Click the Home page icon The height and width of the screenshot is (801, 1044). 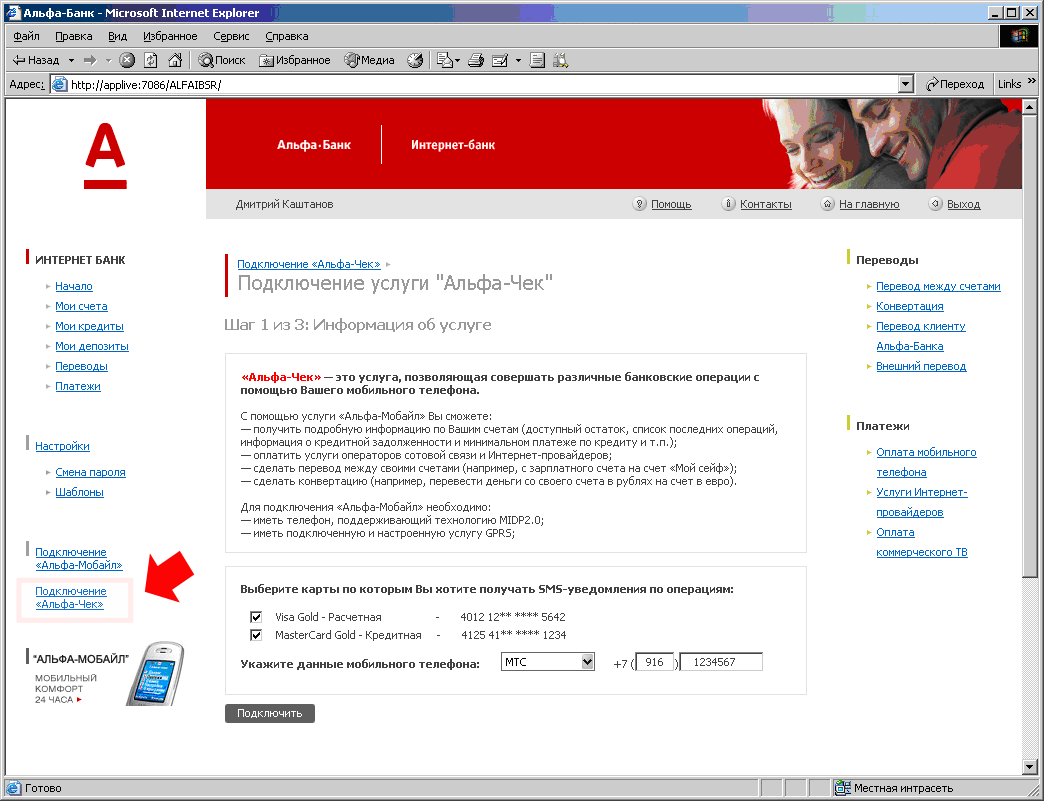pyautogui.click(x=175, y=60)
